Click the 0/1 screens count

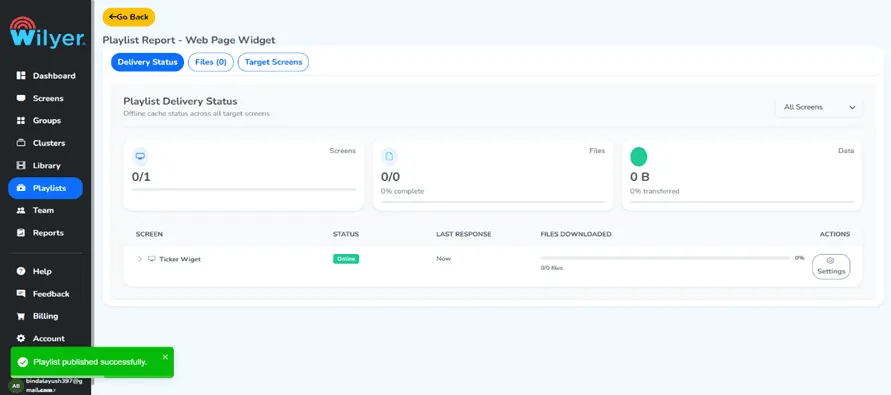pos(141,177)
